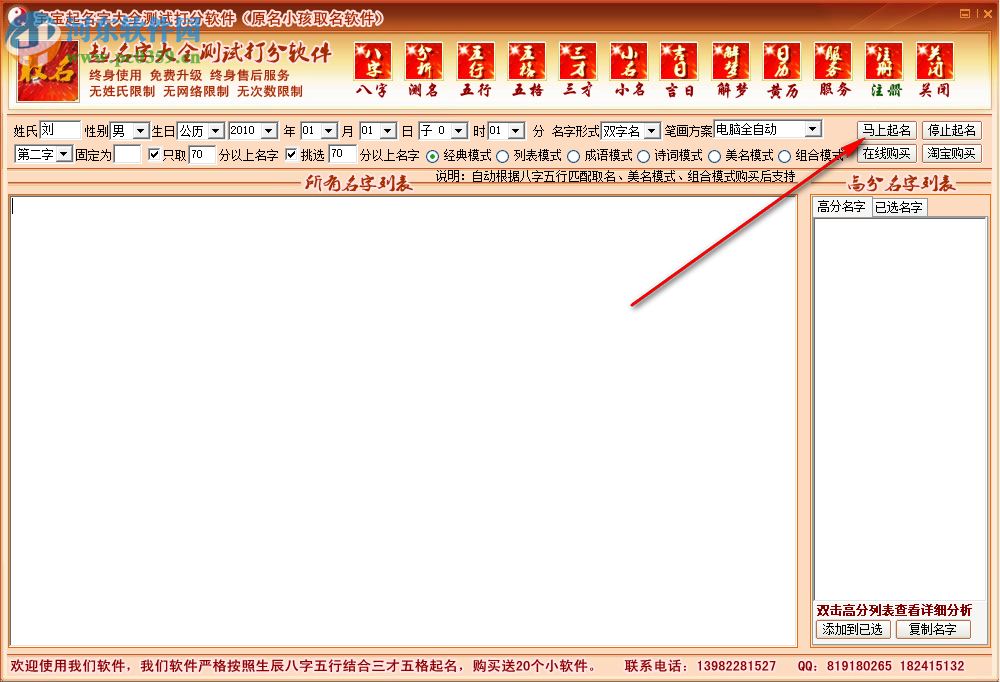Open the 八字 (Bazi) analysis tool
The height and width of the screenshot is (682, 1000).
pyautogui.click(x=373, y=62)
